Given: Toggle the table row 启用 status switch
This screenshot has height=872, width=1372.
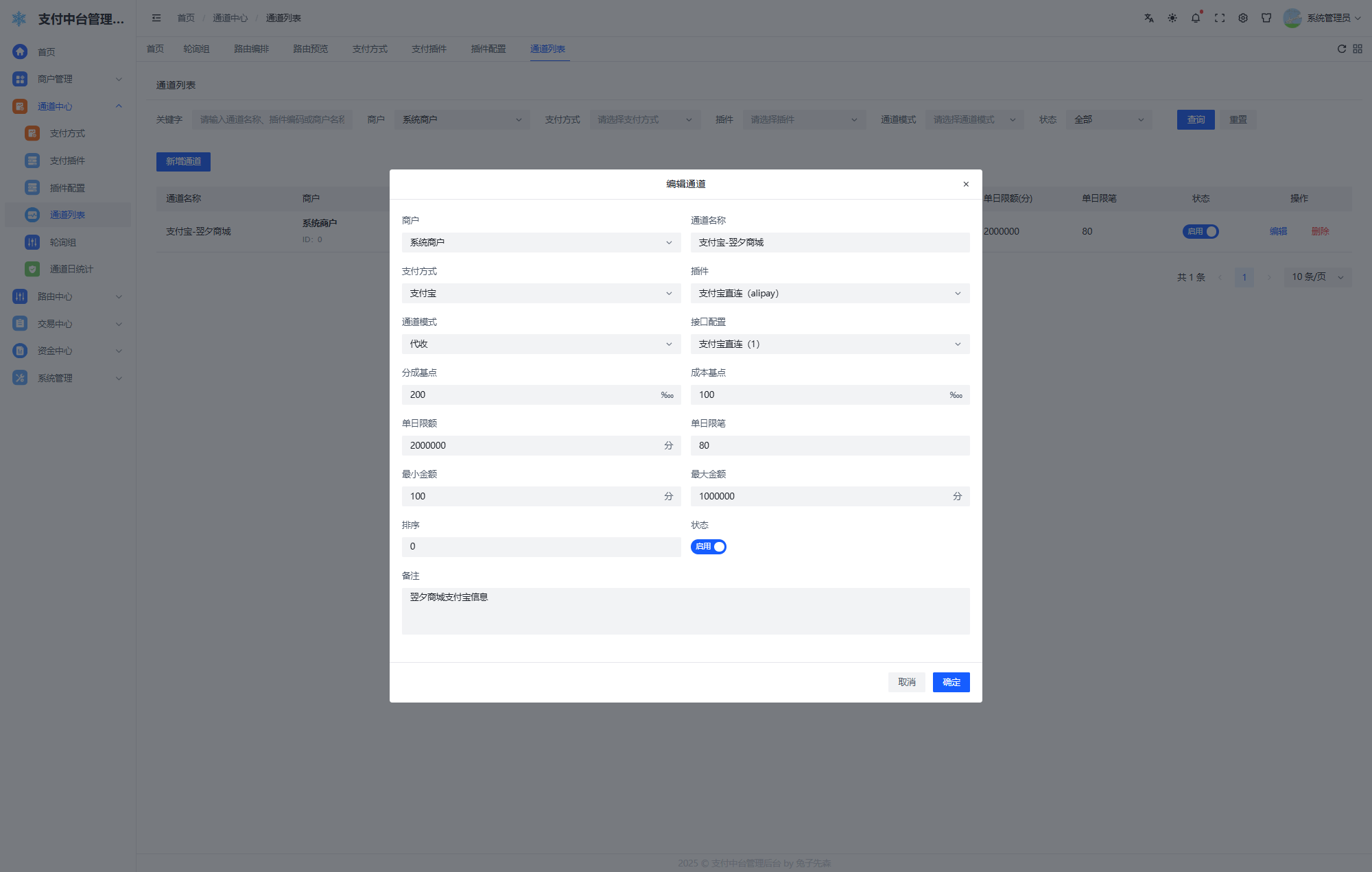Looking at the screenshot, I should point(1200,231).
